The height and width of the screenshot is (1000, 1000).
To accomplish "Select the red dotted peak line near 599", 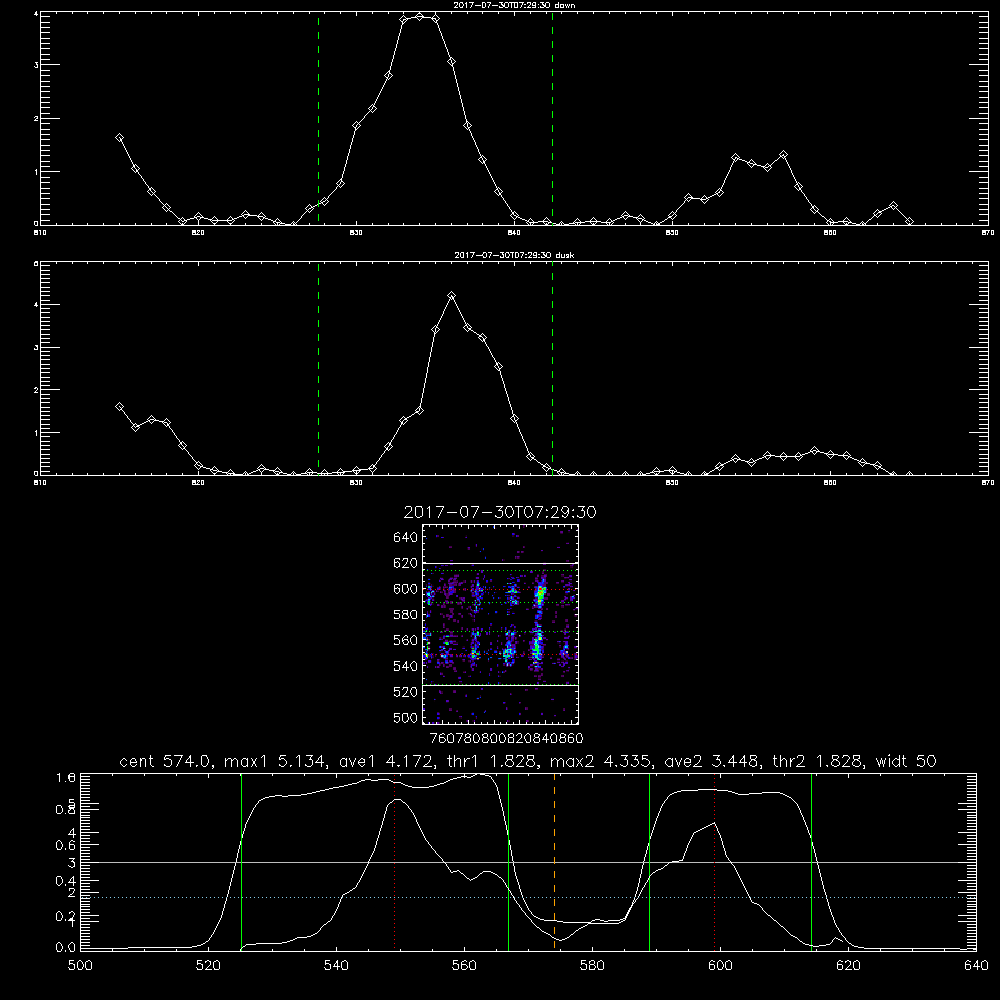I will point(715,861).
